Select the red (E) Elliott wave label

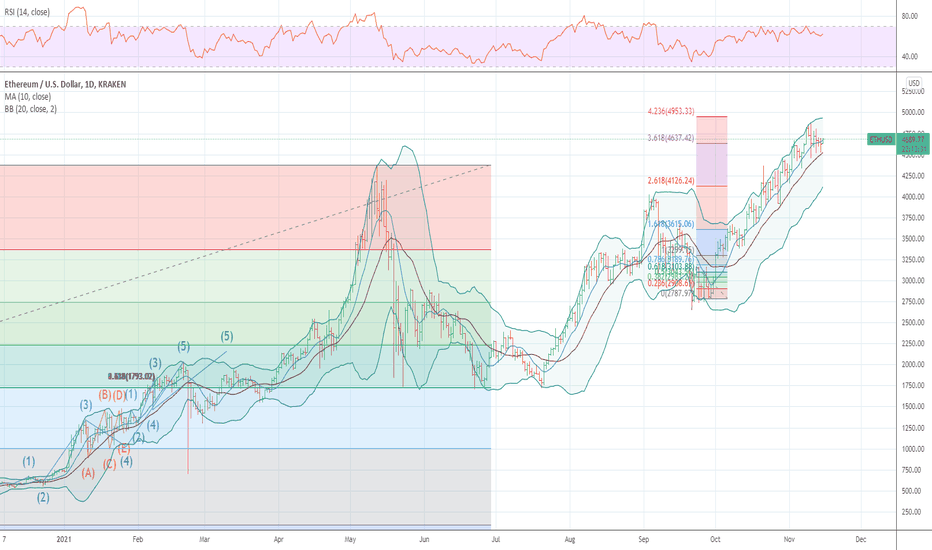124,449
